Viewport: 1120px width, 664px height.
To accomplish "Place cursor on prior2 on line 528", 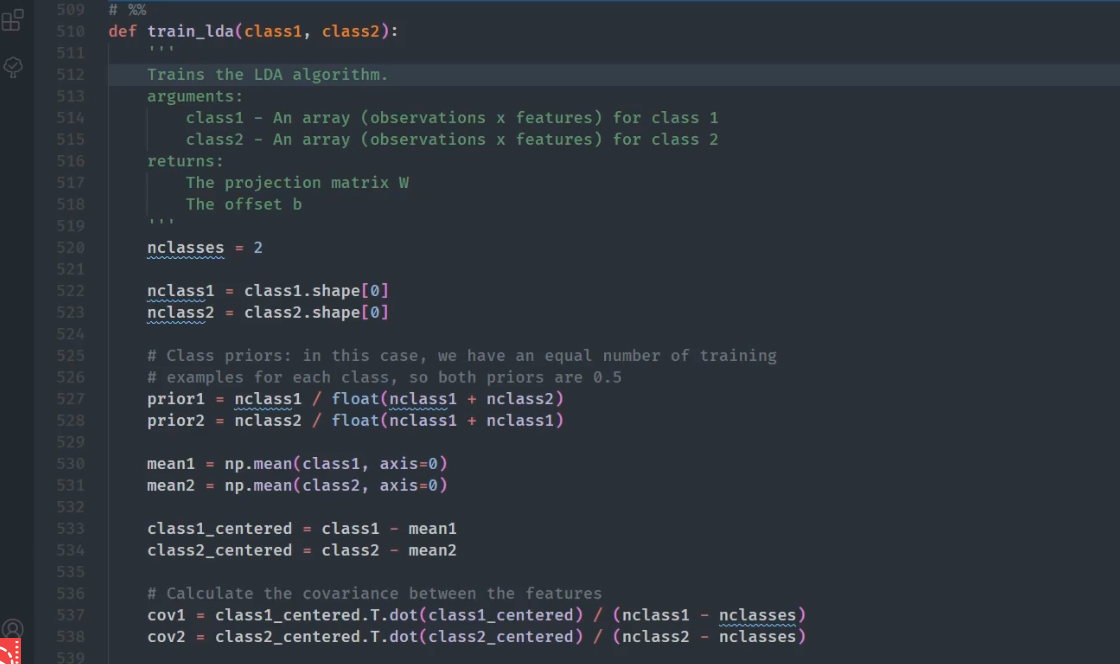I will [175, 421].
